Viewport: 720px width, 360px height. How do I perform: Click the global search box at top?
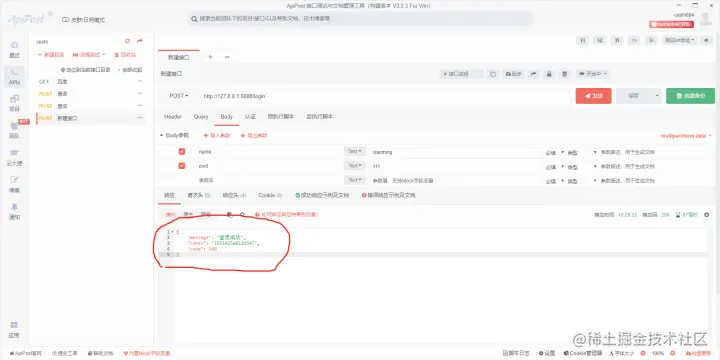coord(360,19)
